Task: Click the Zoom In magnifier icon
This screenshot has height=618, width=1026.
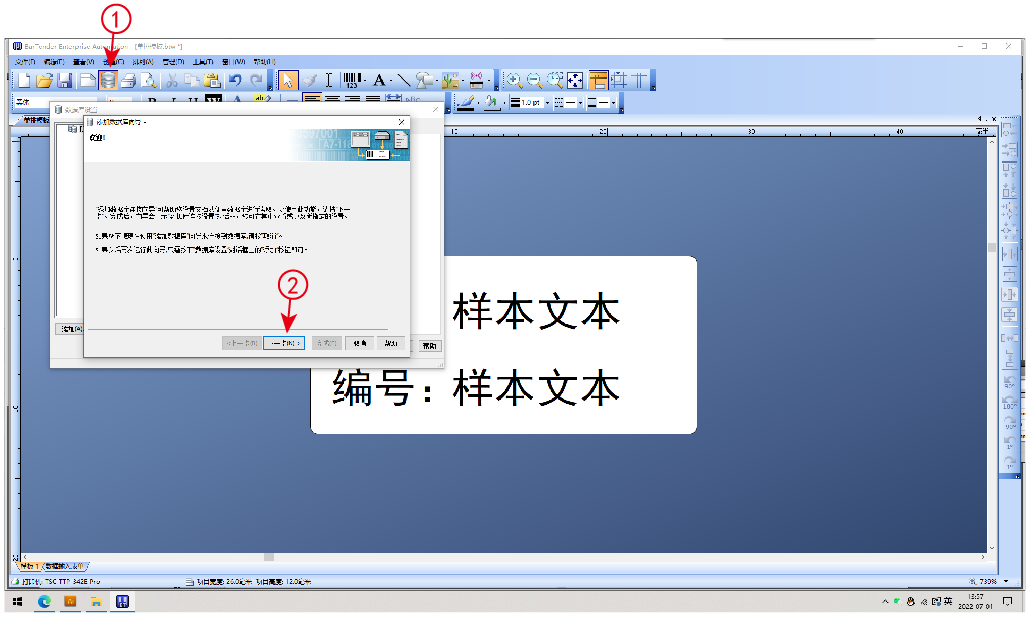Action: [514, 80]
